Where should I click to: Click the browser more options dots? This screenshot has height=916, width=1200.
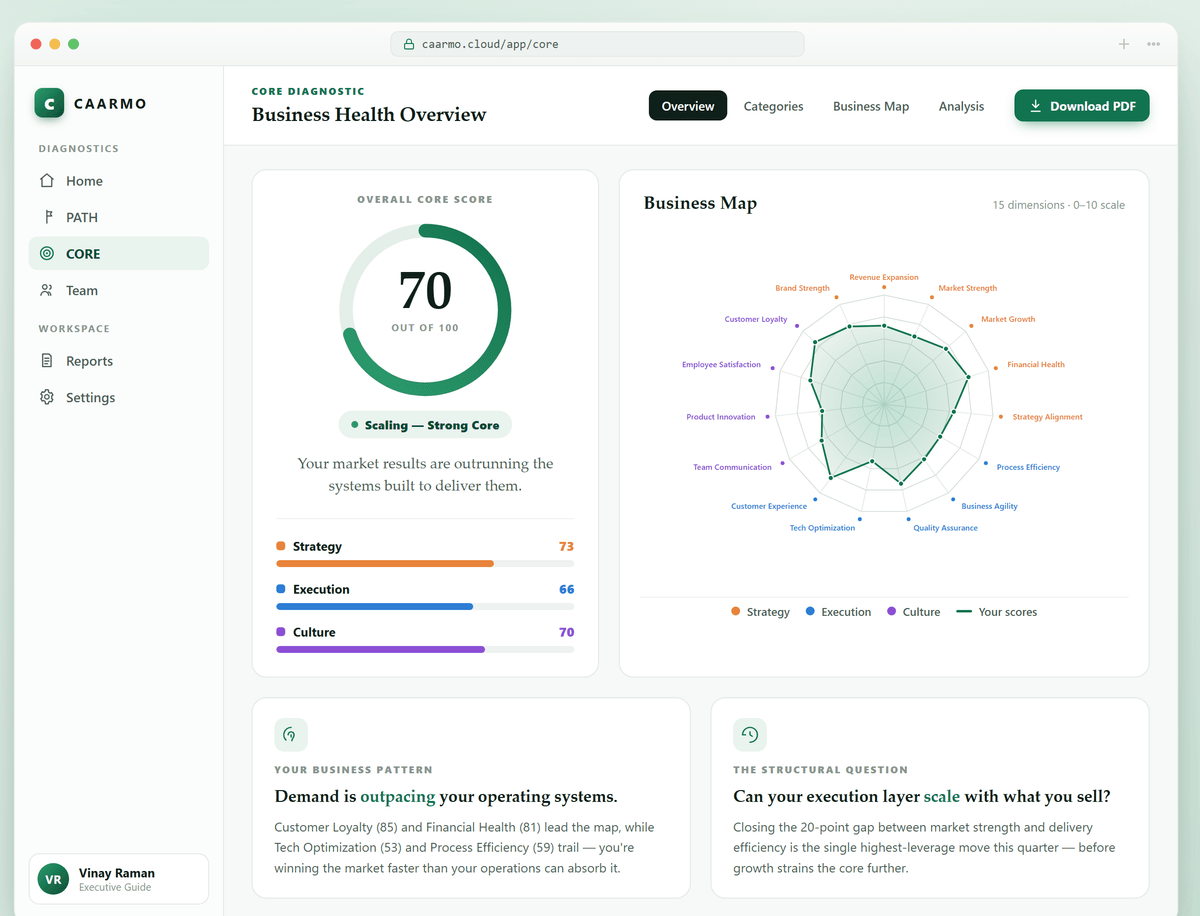[x=1154, y=44]
